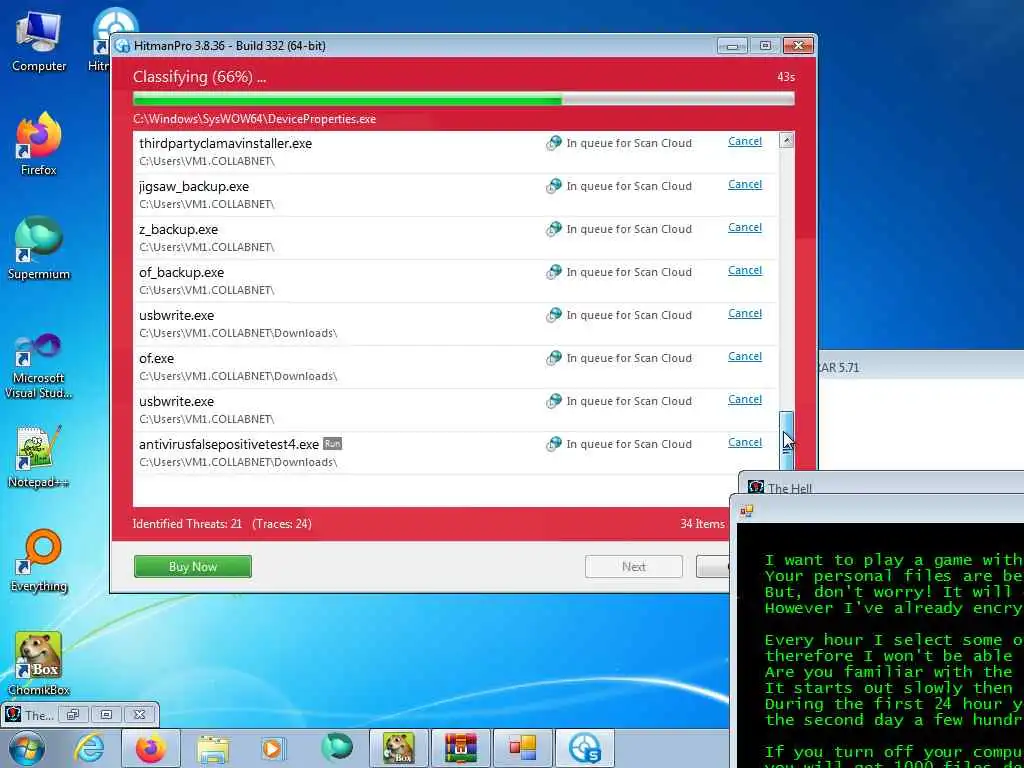Cancel scan of antivirusfalsepositivetest4.exe
Image resolution: width=1024 pixels, height=768 pixels.
click(744, 442)
